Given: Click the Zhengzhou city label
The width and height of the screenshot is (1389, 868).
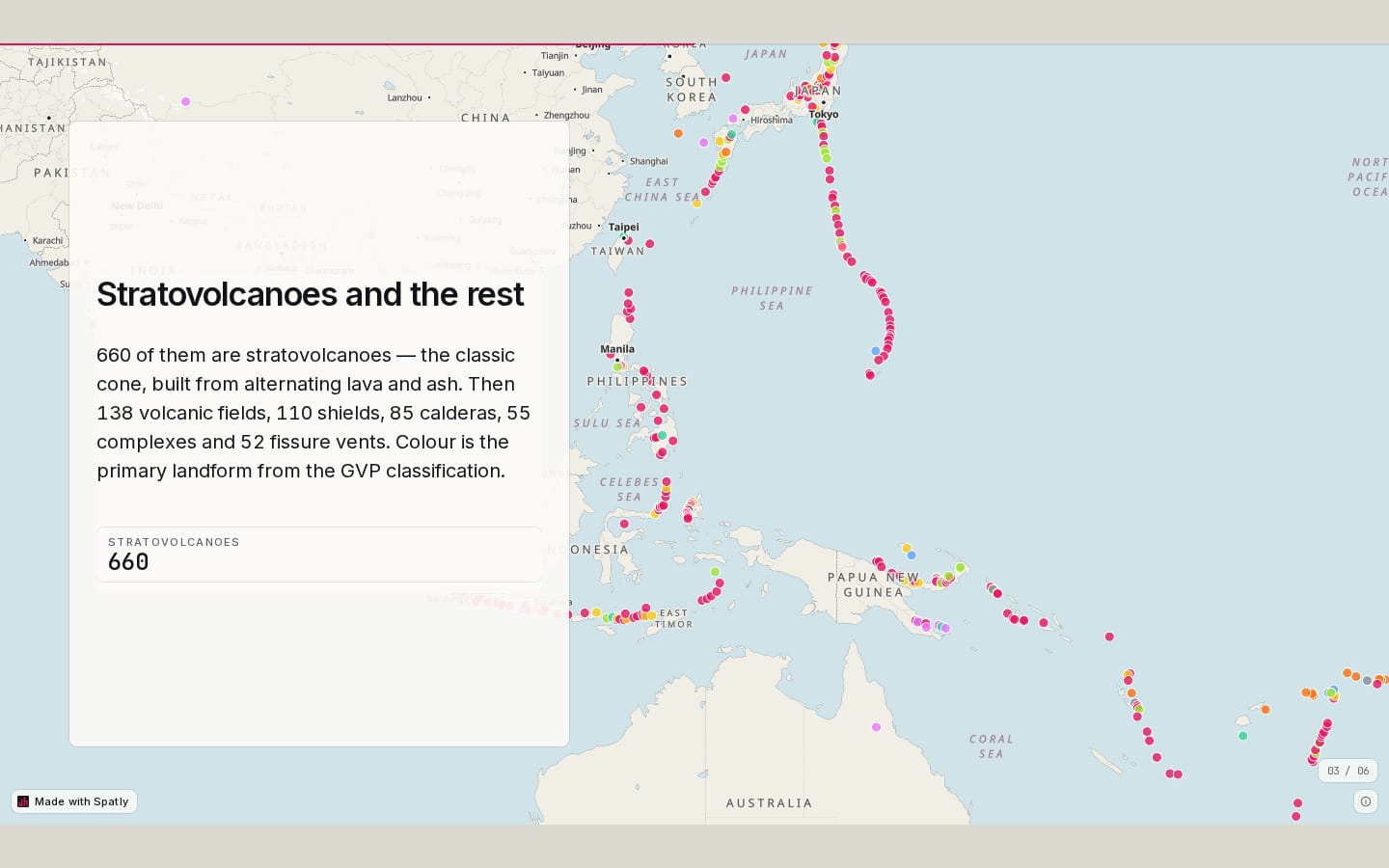Looking at the screenshot, I should point(566,115).
